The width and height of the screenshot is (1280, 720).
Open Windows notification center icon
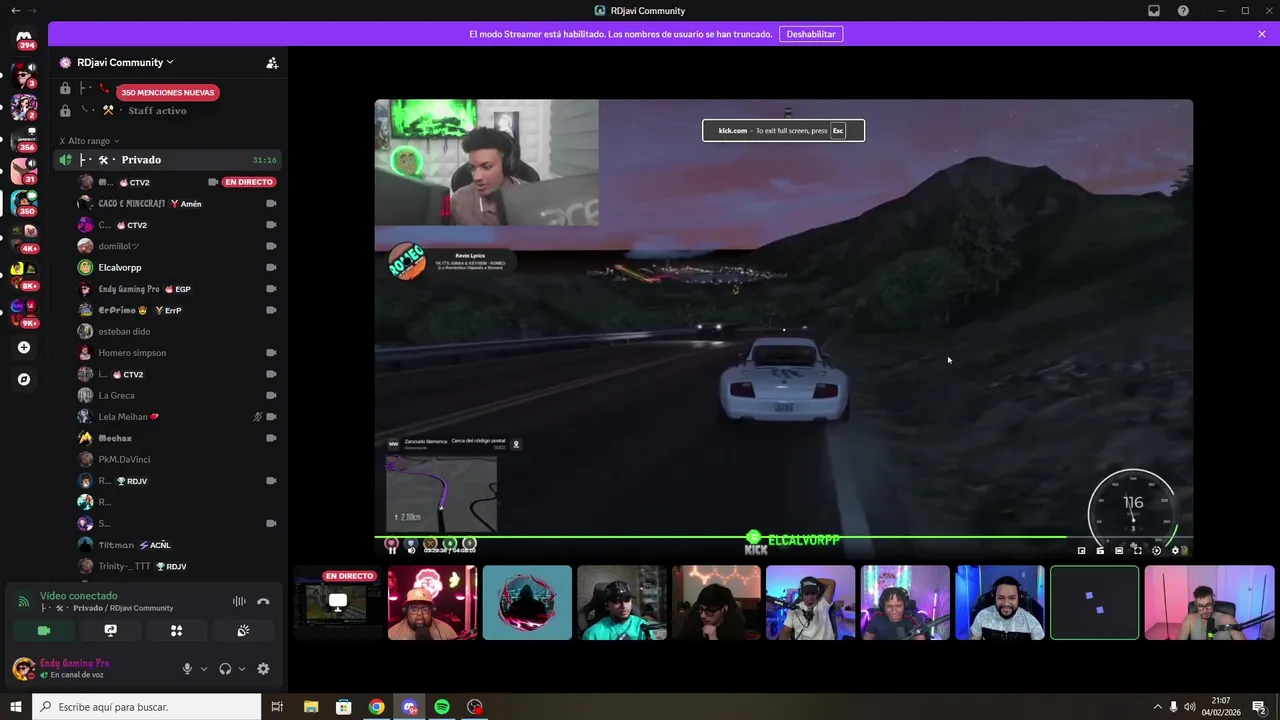click(1259, 707)
